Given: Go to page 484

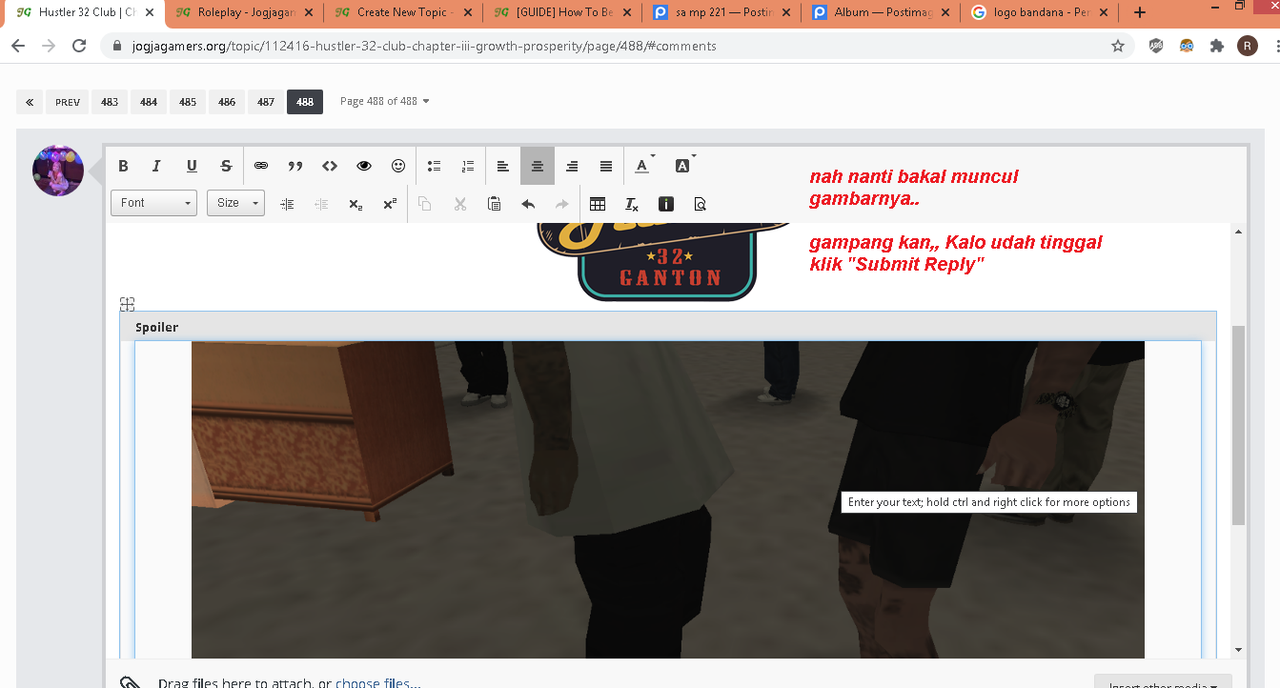Looking at the screenshot, I should point(149,102).
